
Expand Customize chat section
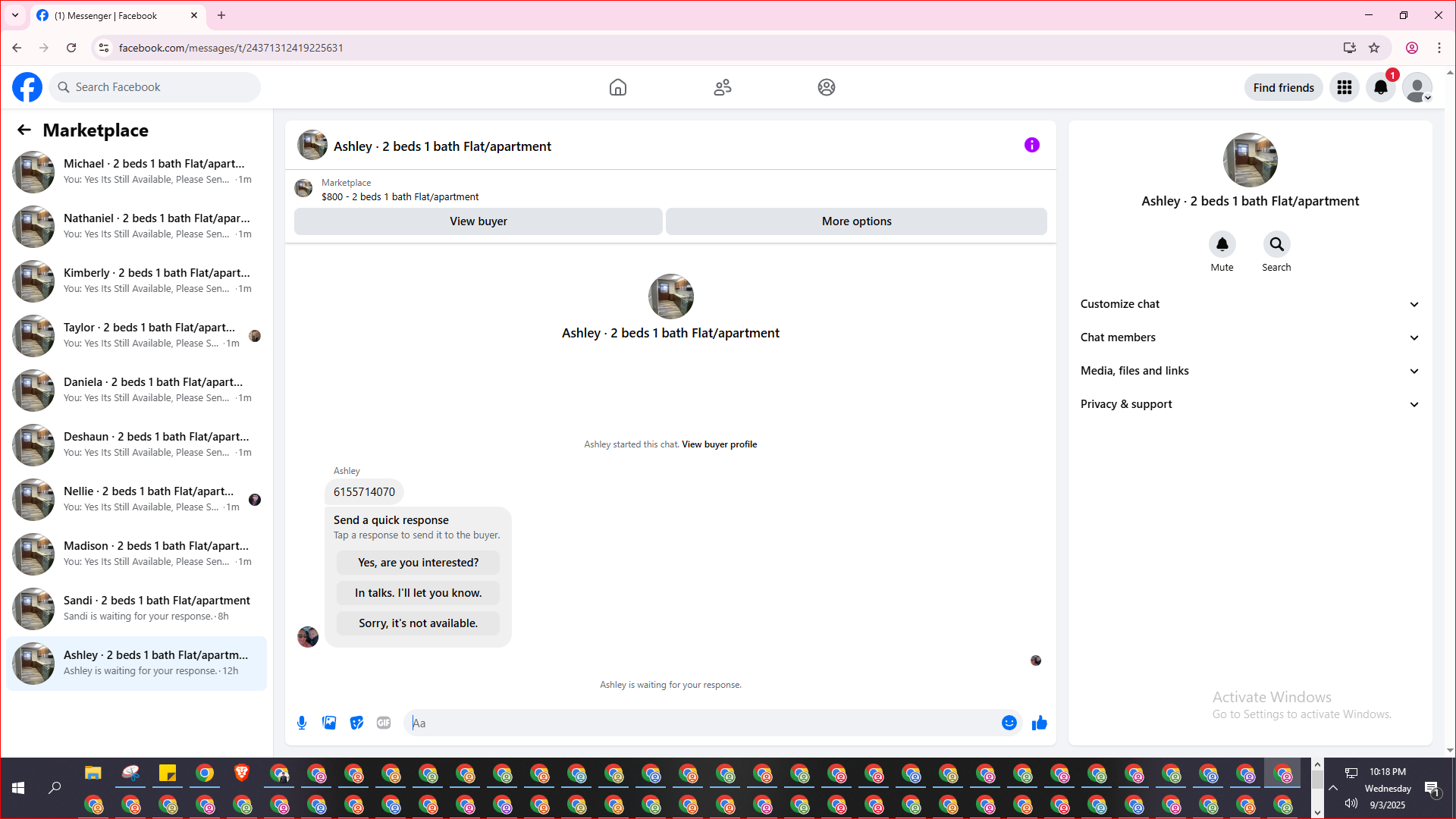click(1250, 304)
